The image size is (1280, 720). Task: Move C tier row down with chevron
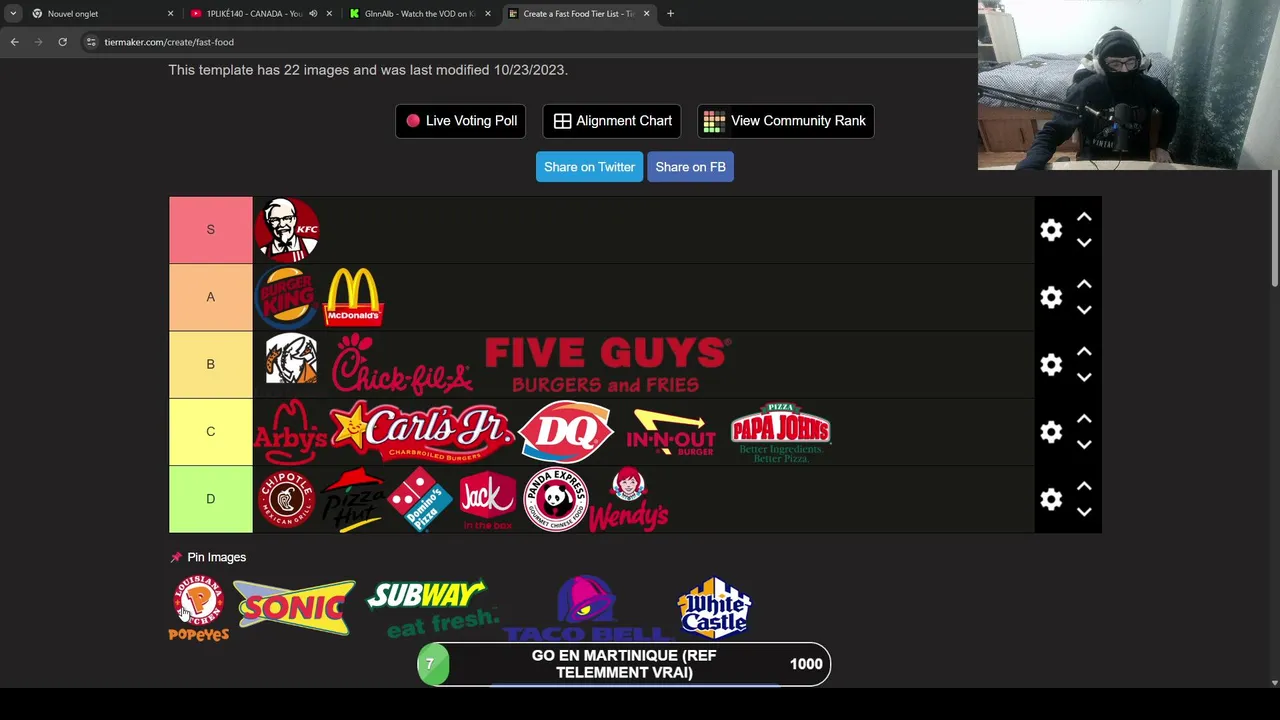click(1084, 445)
